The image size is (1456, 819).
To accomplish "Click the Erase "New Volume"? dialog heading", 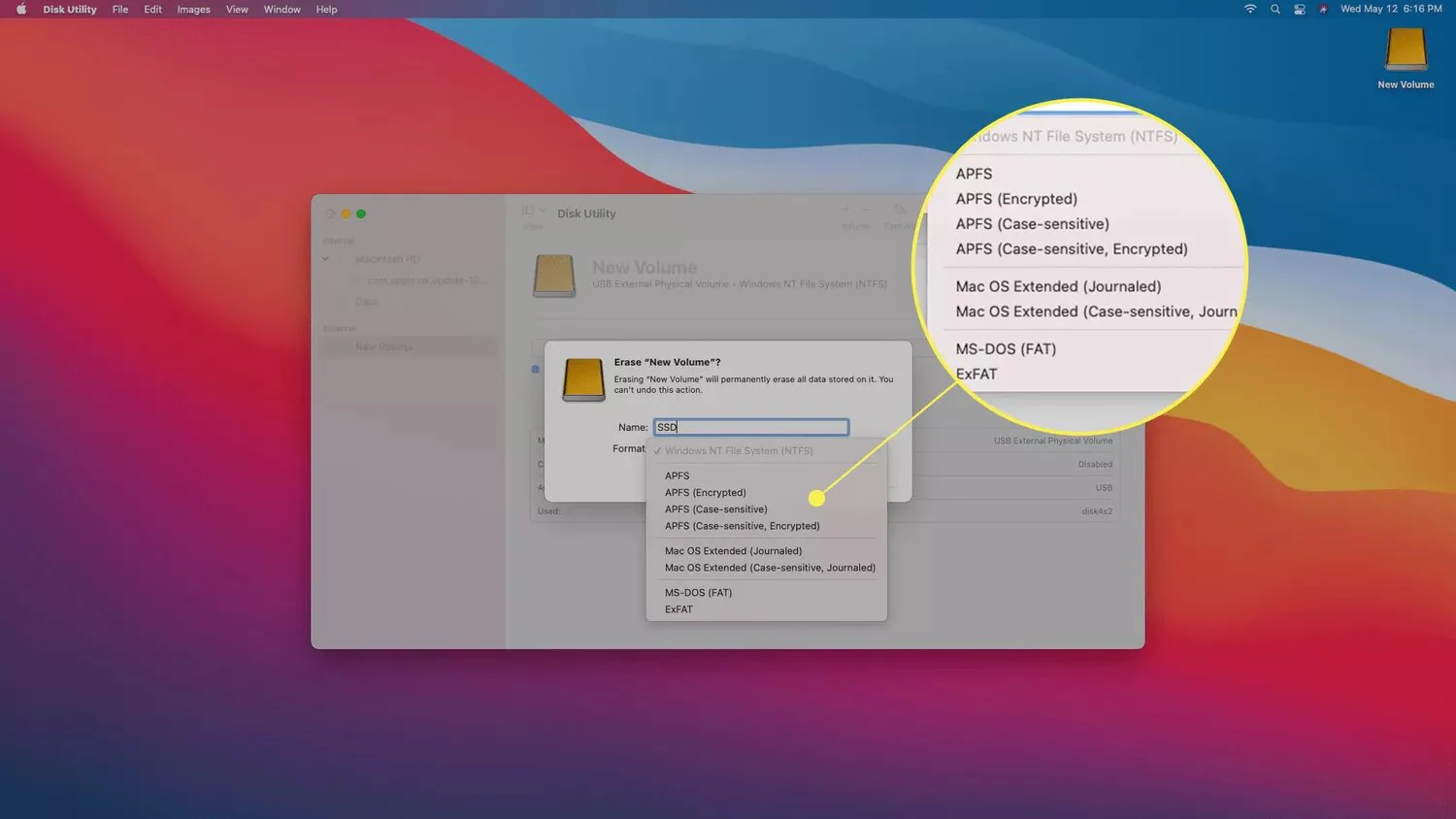I will click(x=668, y=362).
